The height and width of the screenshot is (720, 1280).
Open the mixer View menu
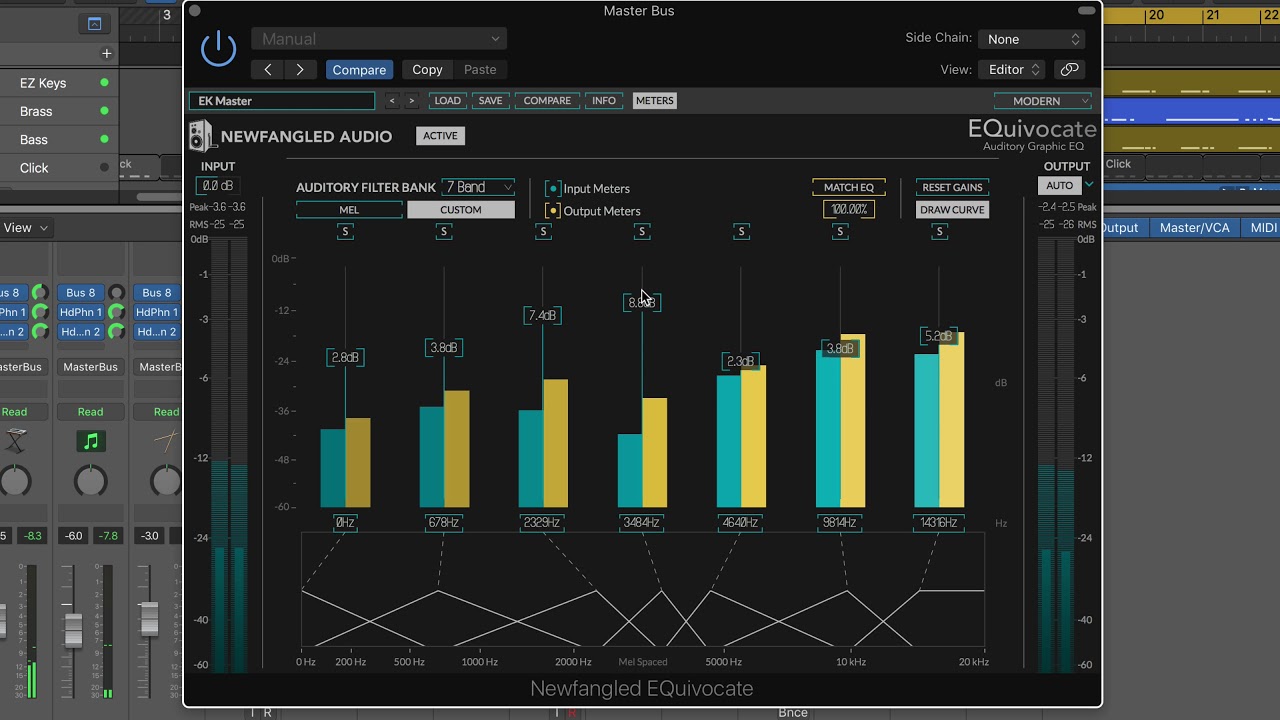[x=24, y=228]
